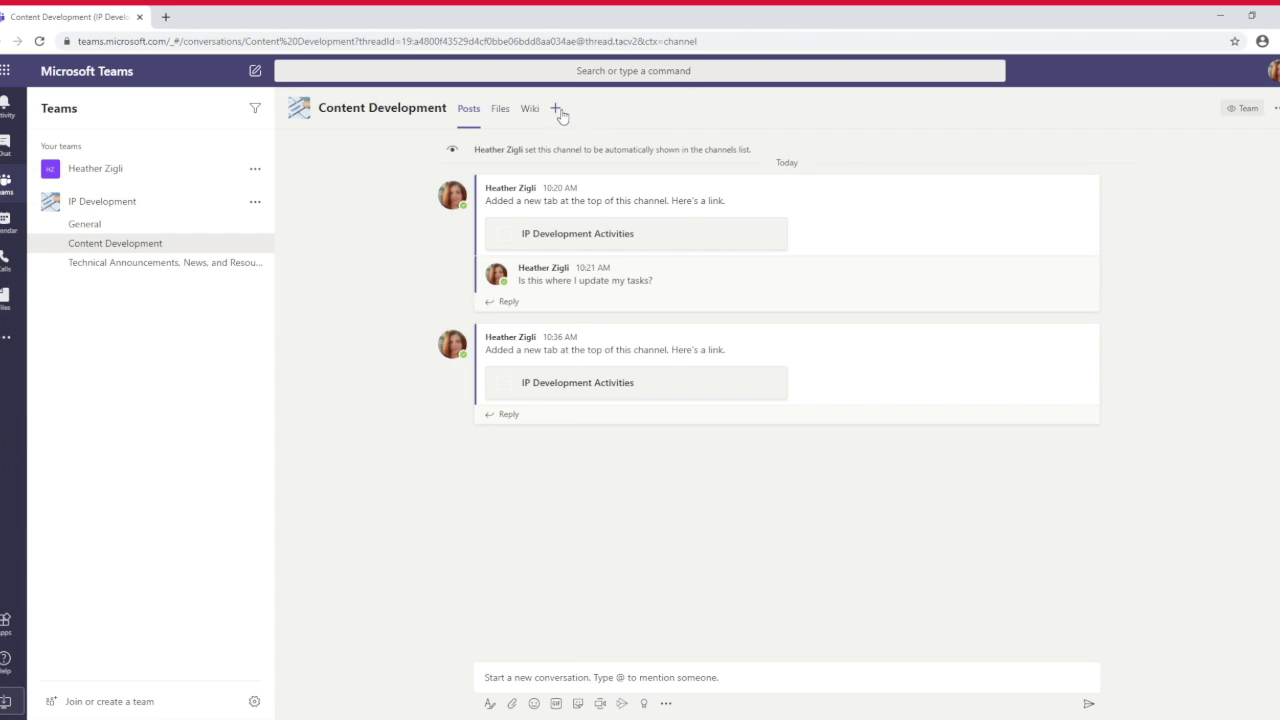Click Join or create a team
The height and width of the screenshot is (720, 1280).
99,702
